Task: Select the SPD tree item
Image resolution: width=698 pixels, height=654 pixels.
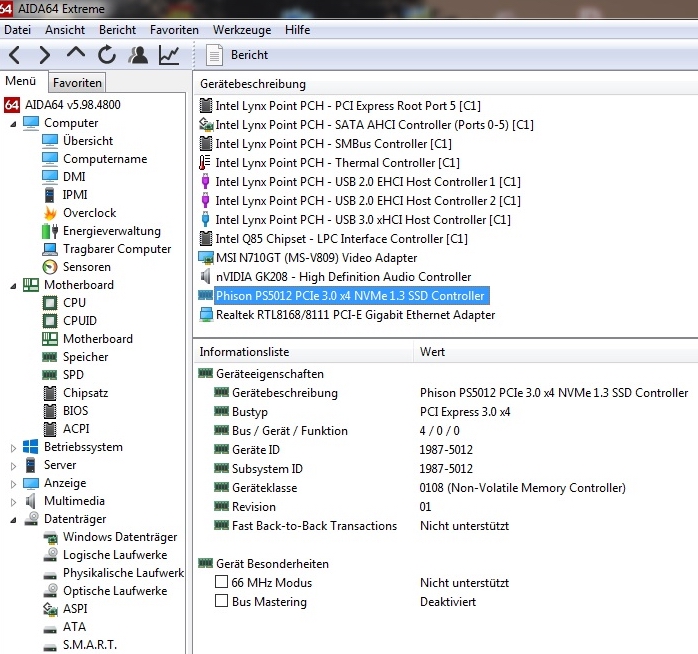Action: point(73,375)
